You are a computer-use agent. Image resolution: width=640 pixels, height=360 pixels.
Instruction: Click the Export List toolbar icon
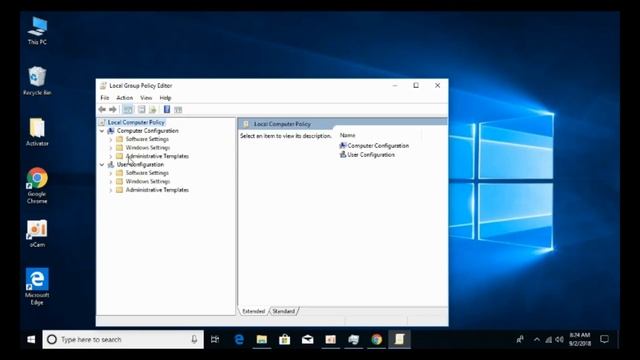tap(153, 109)
